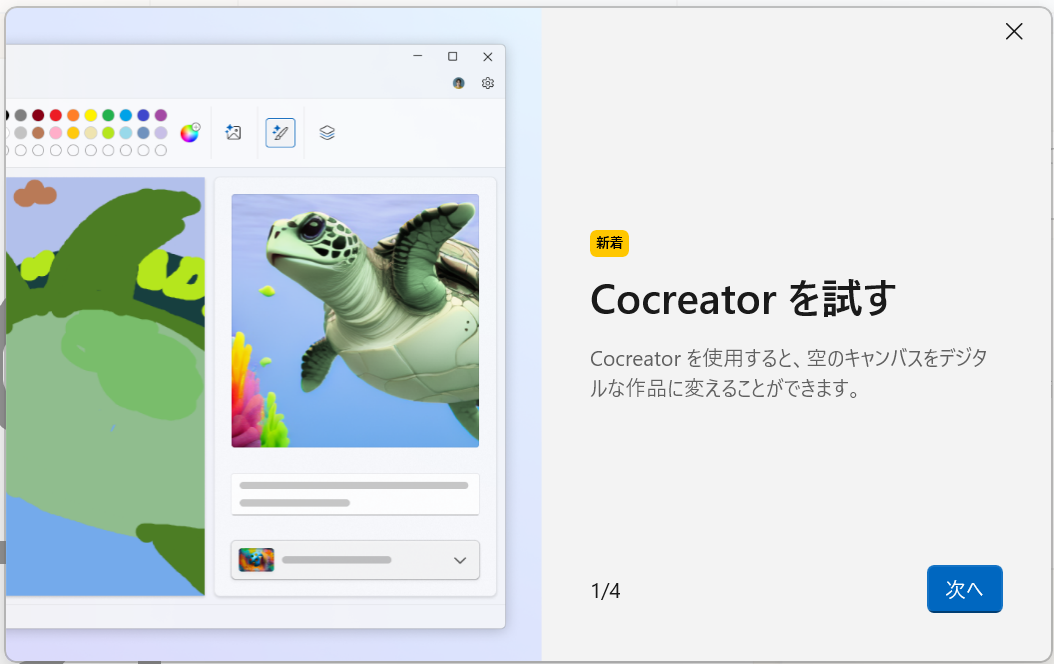Click the 次へ button
Image resolution: width=1054 pixels, height=664 pixels.
click(x=964, y=589)
